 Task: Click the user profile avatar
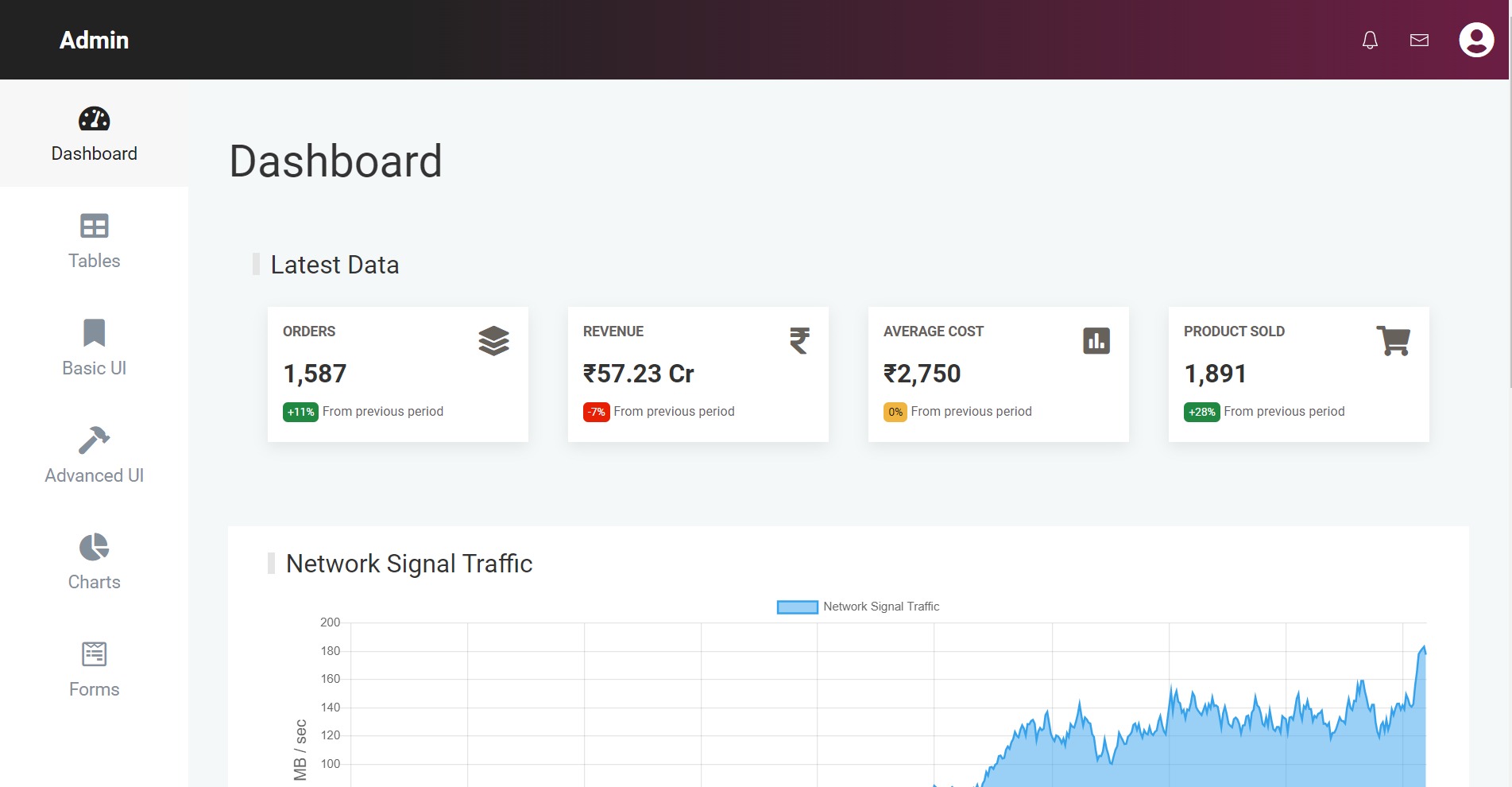pyautogui.click(x=1476, y=40)
